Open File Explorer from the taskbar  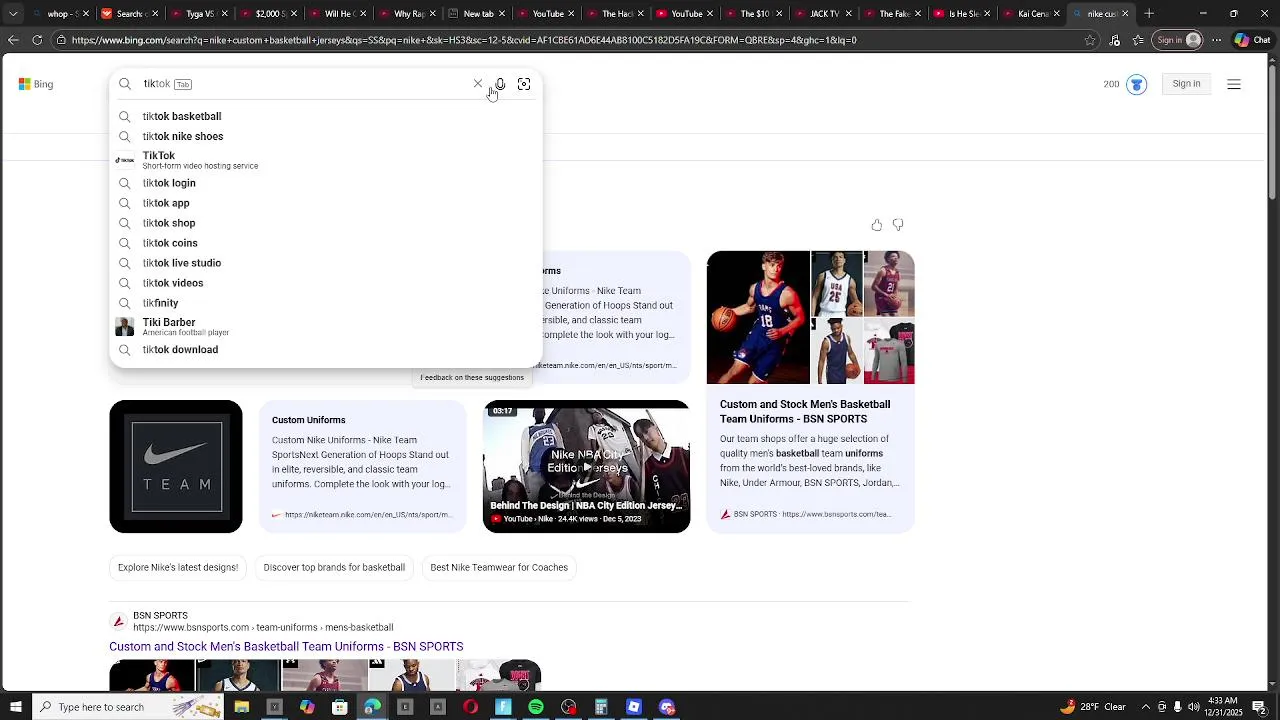(242, 707)
